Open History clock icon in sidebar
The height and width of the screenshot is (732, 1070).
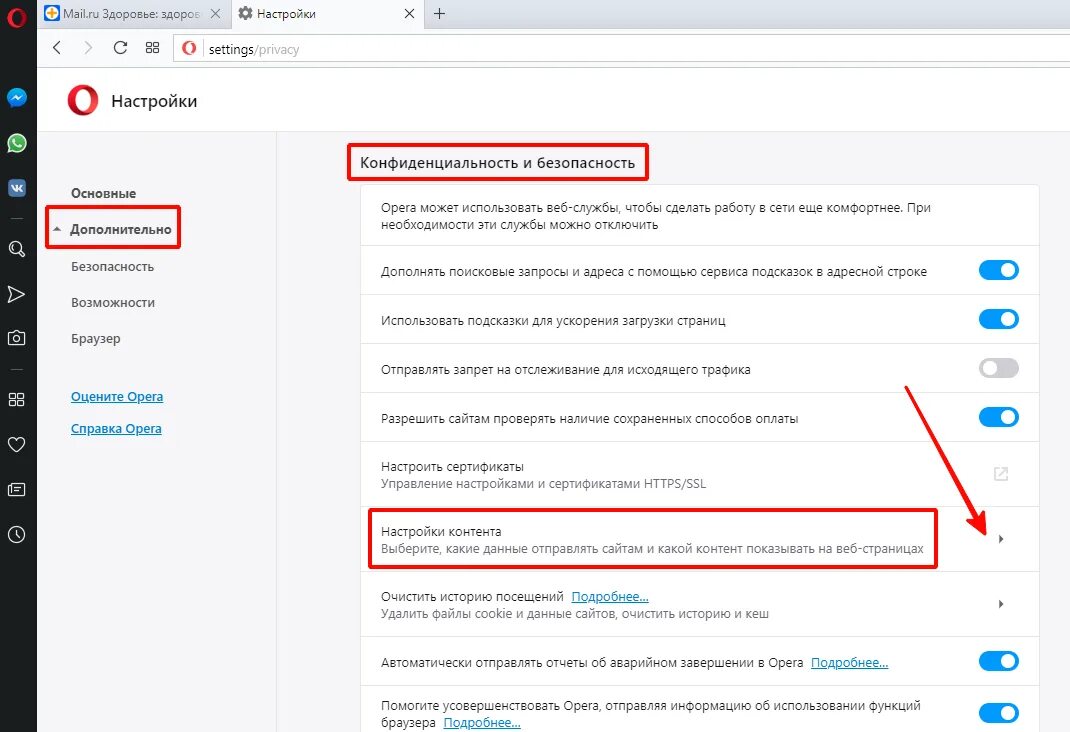point(16,534)
